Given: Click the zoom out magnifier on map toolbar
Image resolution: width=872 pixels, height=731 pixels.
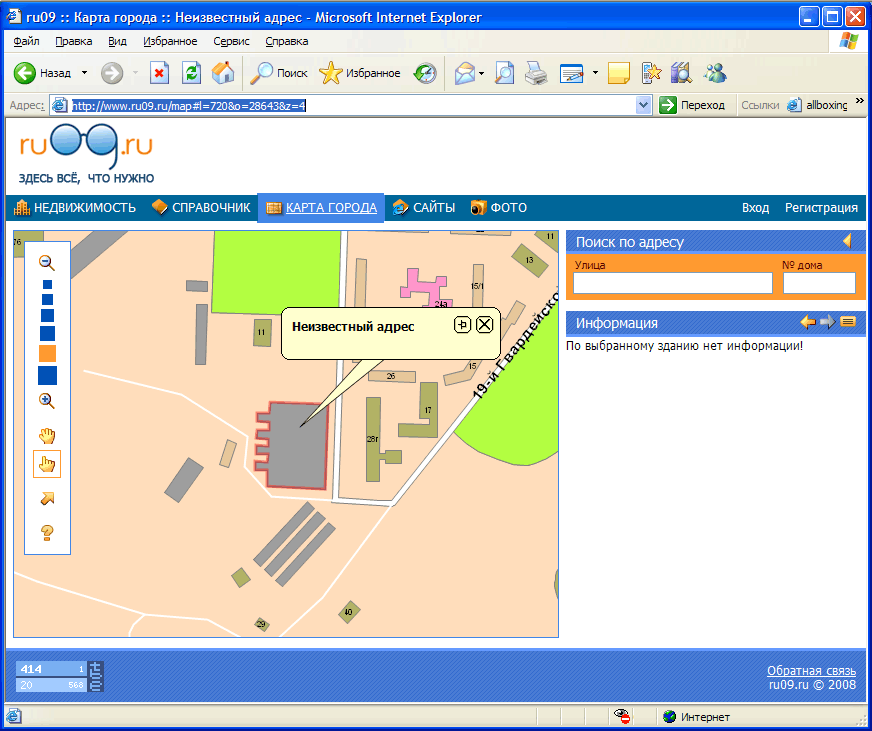Looking at the screenshot, I should click(46, 262).
